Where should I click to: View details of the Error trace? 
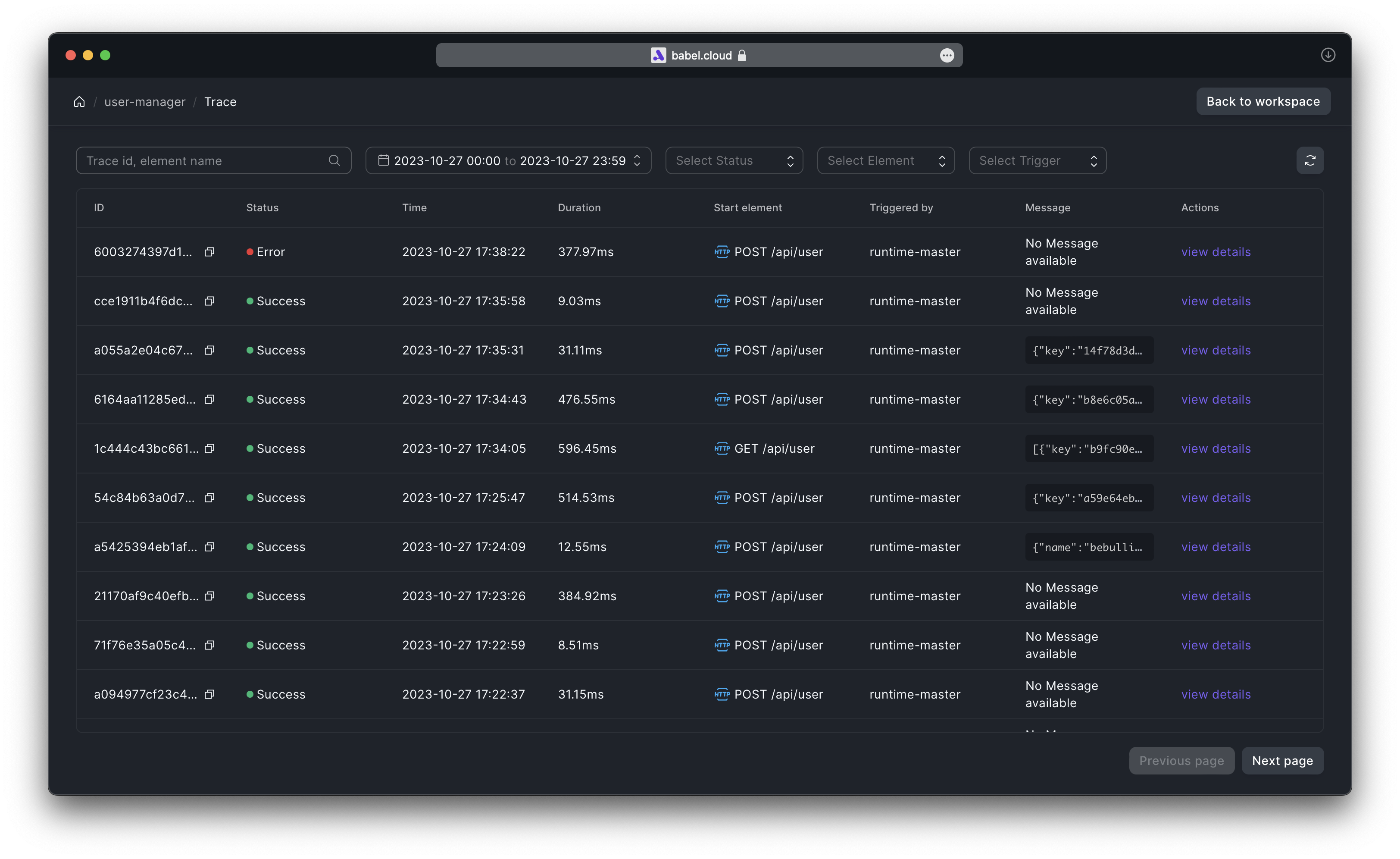pyautogui.click(x=1216, y=252)
